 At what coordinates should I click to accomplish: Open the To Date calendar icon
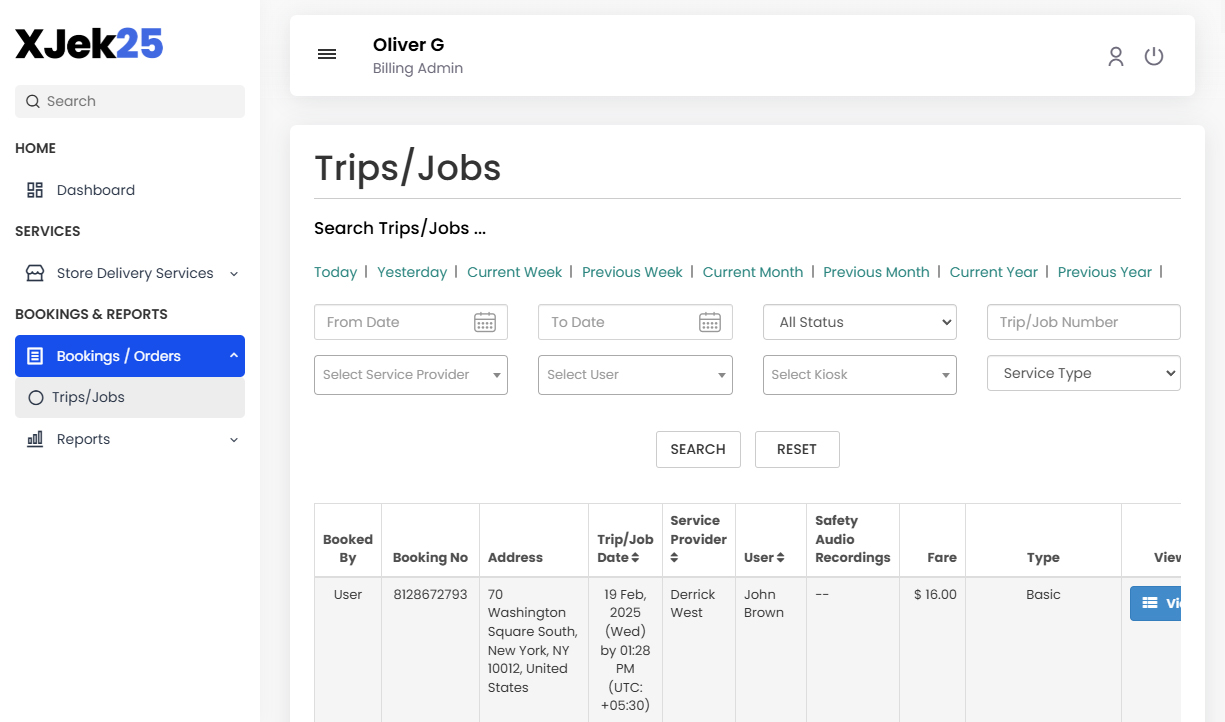pos(710,322)
